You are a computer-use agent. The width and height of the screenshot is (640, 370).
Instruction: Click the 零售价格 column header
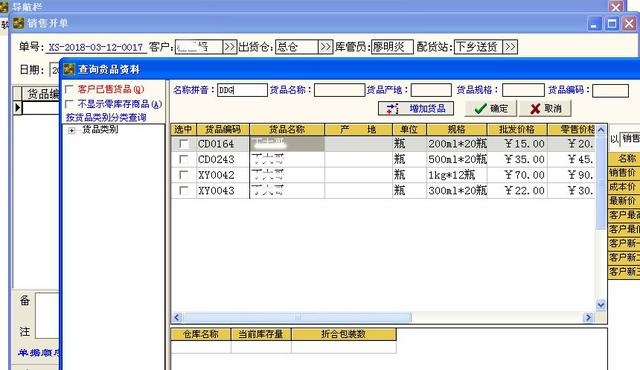[x=571, y=130]
